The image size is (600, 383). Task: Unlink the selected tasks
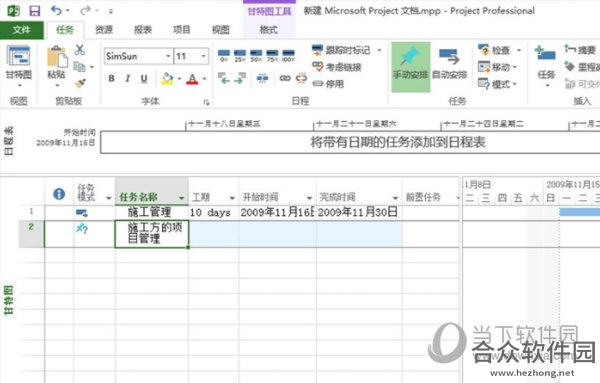(301, 78)
